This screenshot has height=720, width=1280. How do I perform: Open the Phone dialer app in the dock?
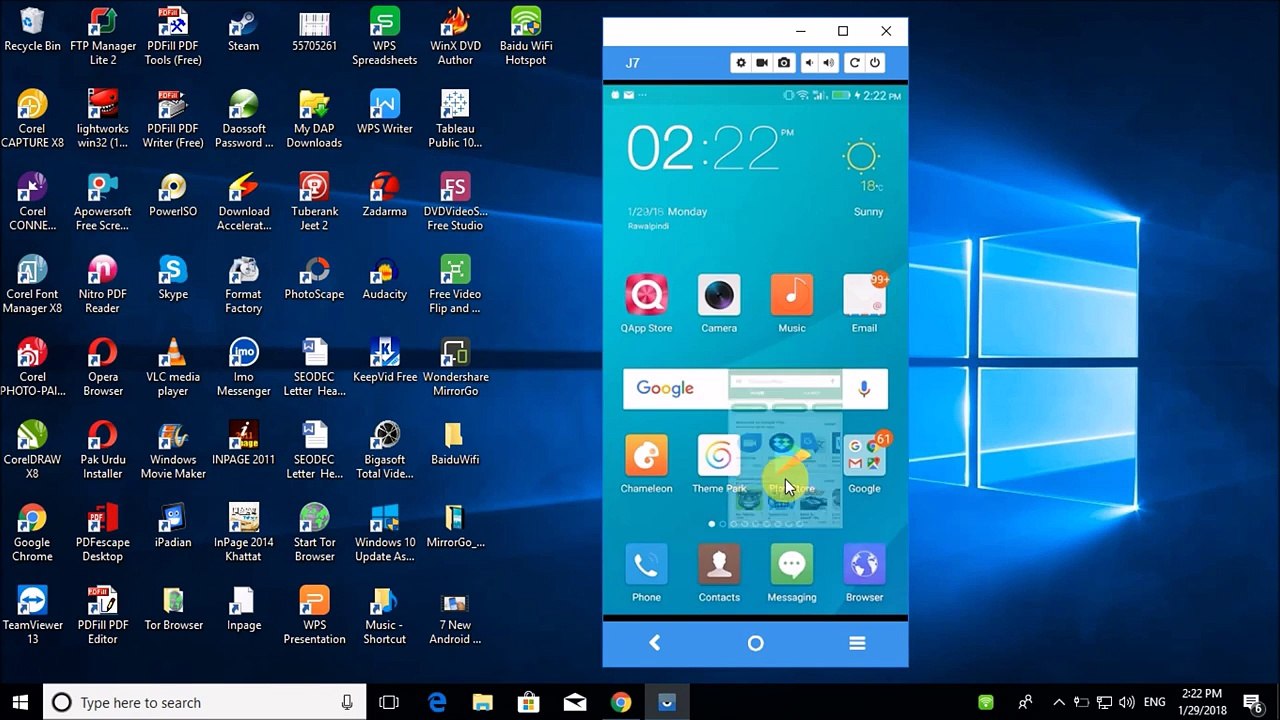646,573
